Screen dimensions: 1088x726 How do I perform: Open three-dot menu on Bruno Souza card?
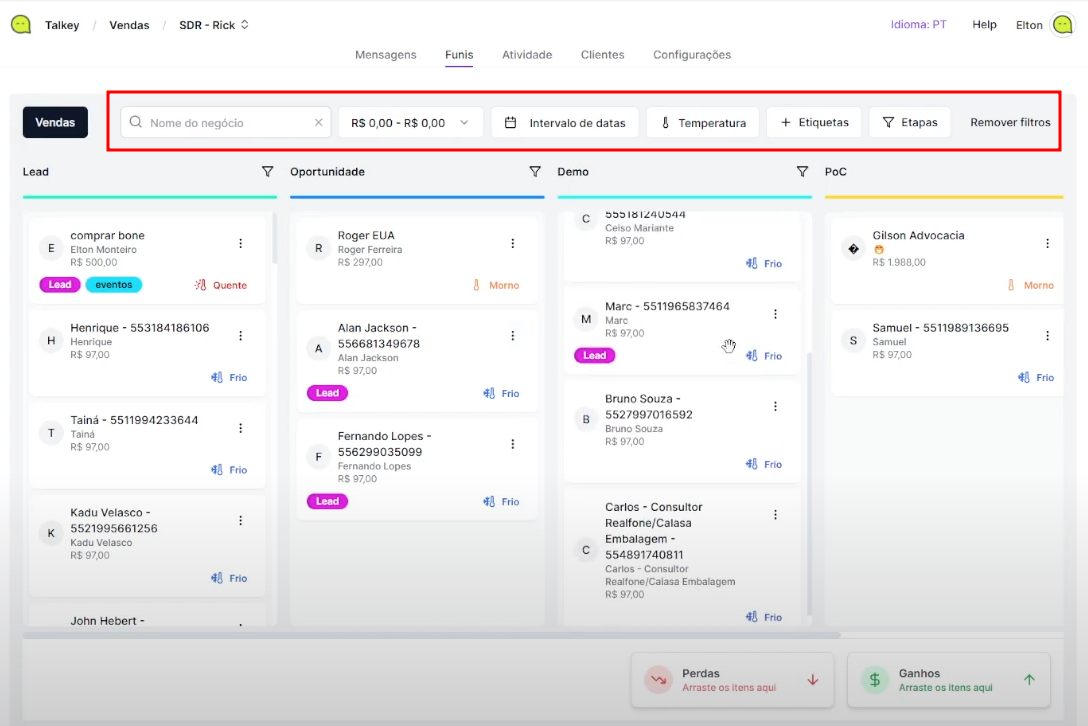[775, 406]
